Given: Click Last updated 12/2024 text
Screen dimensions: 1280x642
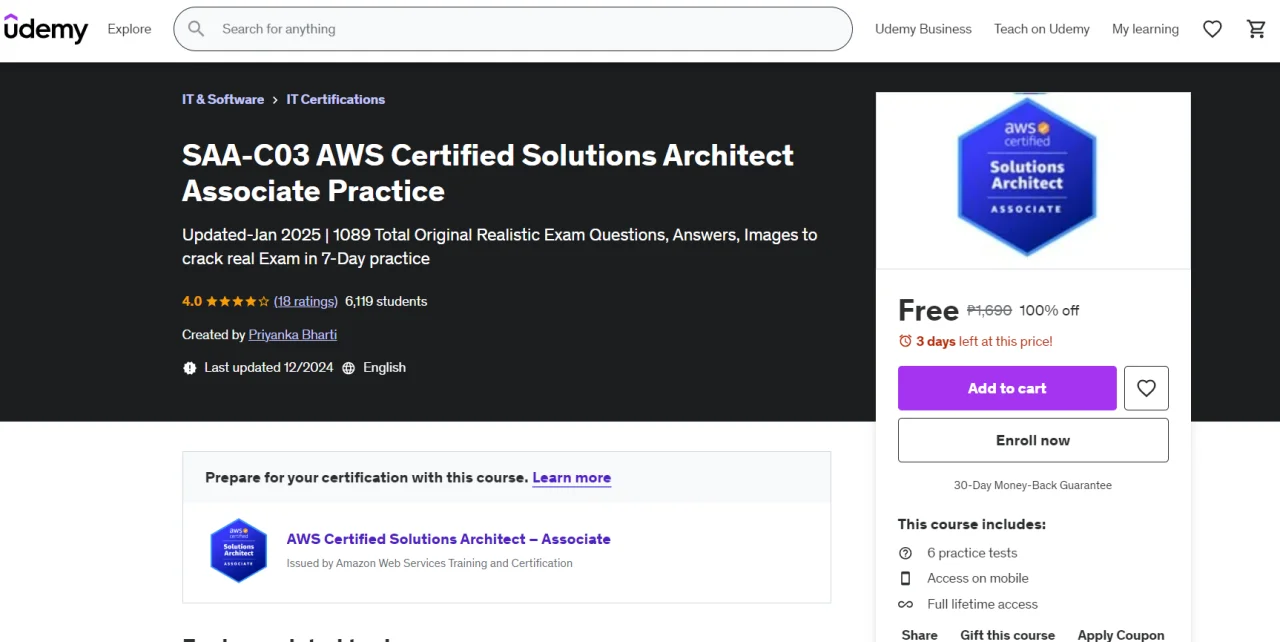Looking at the screenshot, I should coord(269,368).
